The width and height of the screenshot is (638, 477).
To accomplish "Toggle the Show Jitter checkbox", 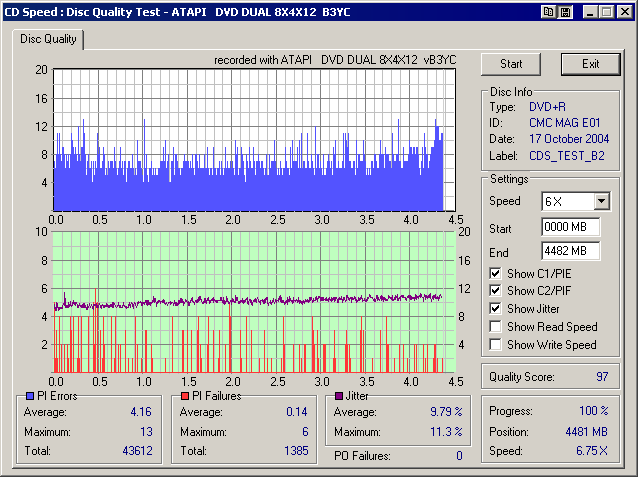I will 496,309.
